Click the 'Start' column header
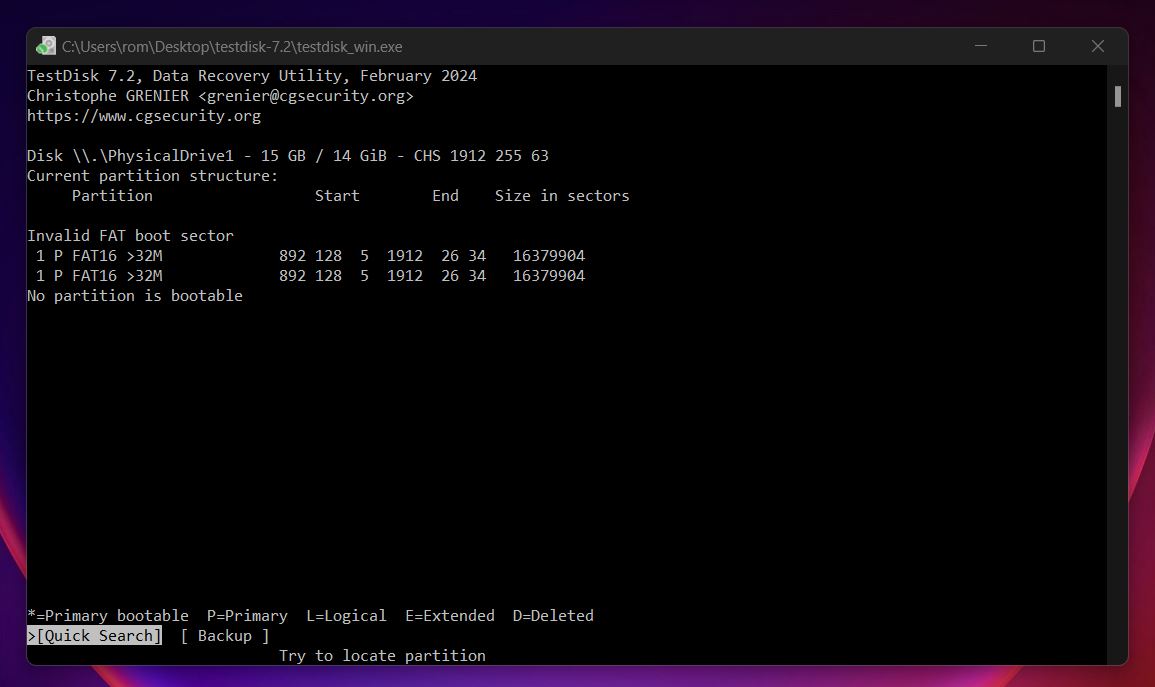The image size is (1155, 687). (x=337, y=196)
